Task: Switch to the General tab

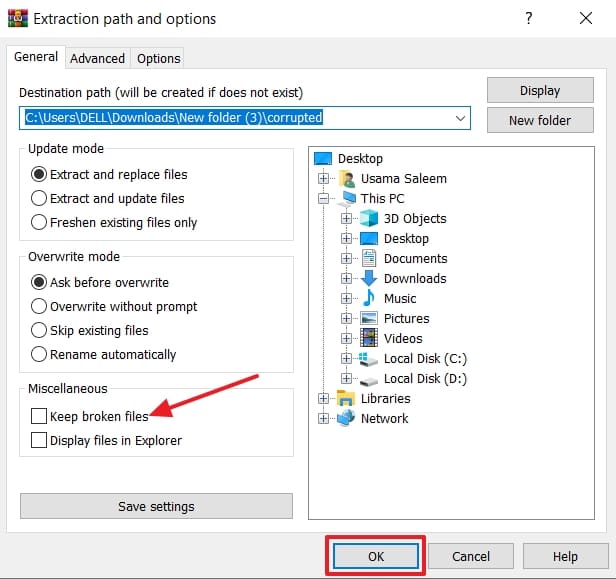Action: coord(36,57)
